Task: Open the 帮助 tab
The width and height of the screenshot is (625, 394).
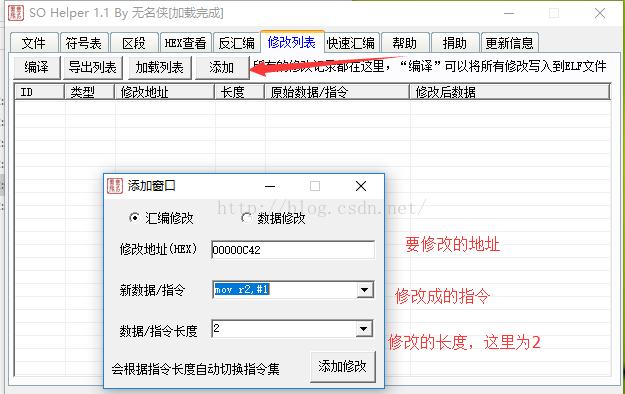Action: [x=405, y=43]
